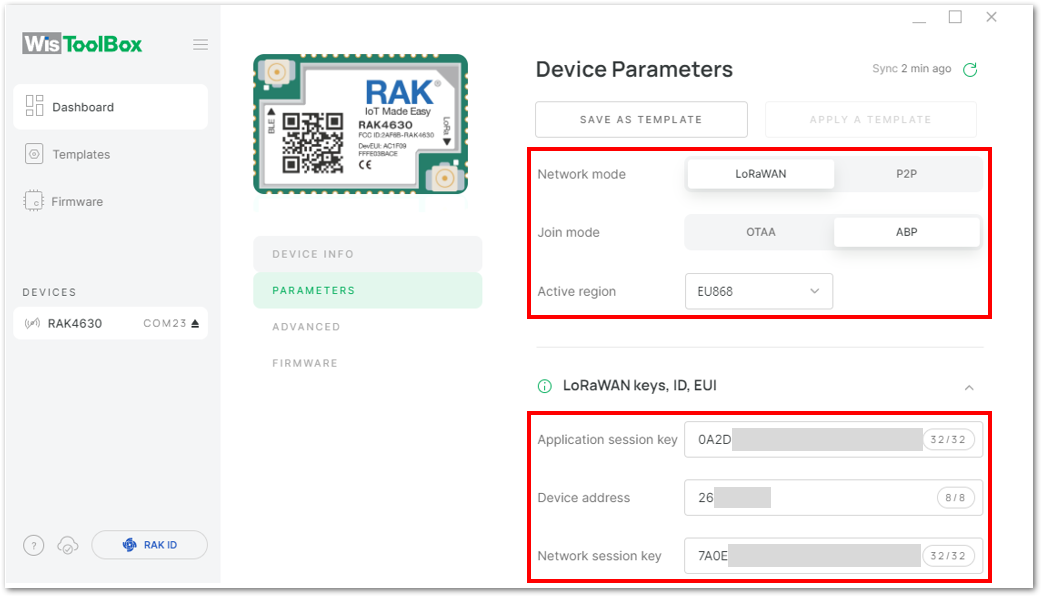This screenshot has width=1042, height=597.
Task: Set join mode to OTAA
Action: pyautogui.click(x=760, y=232)
